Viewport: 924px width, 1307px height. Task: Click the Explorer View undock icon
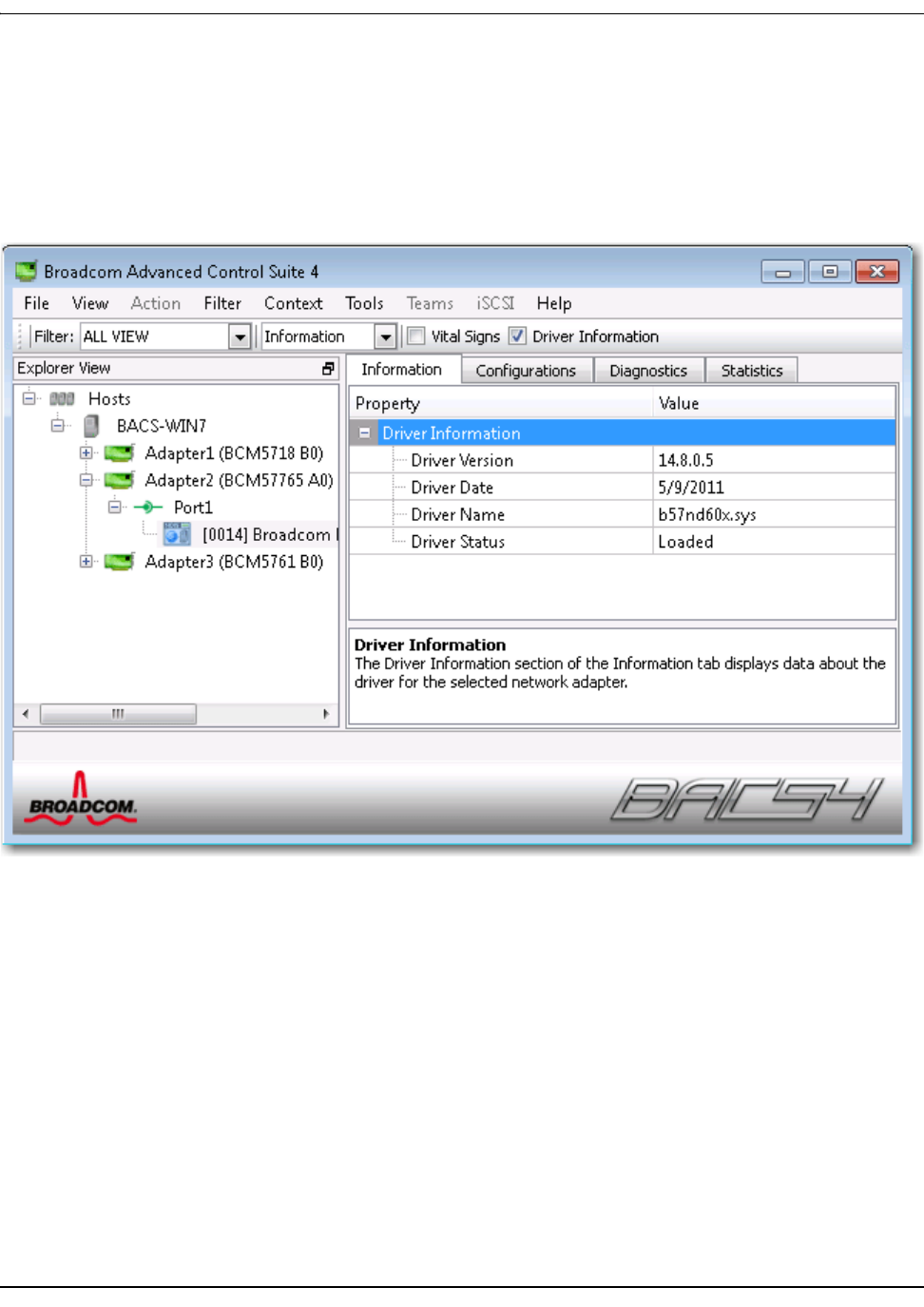[x=328, y=369]
